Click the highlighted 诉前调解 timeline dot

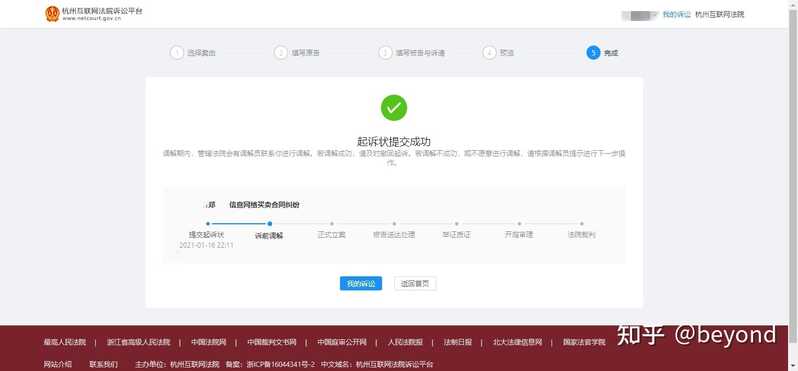click(270, 223)
